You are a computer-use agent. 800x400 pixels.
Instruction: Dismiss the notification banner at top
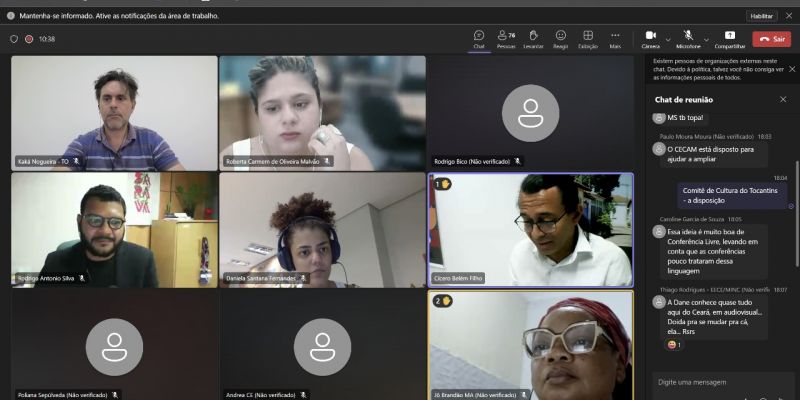pos(788,16)
